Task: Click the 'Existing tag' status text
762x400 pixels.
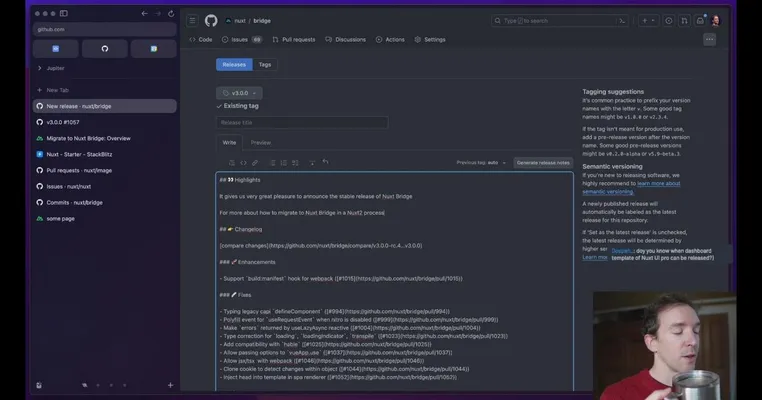Action: point(241,106)
